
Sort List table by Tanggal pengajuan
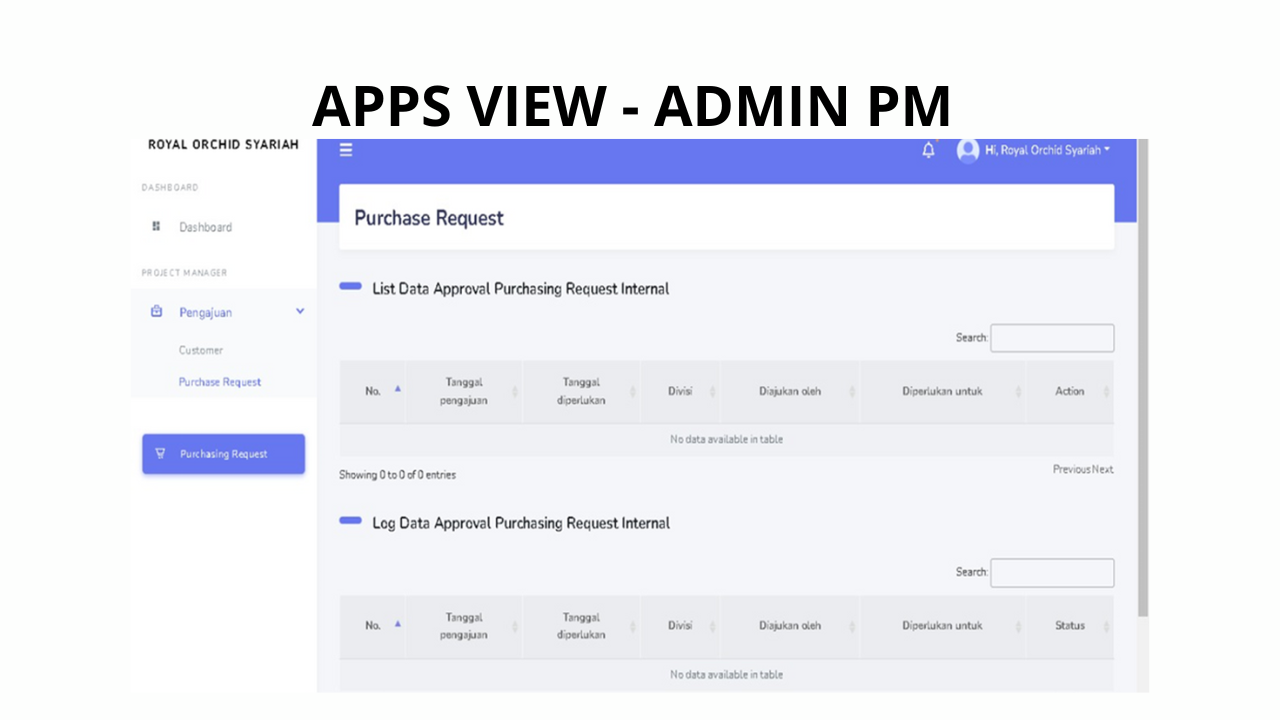click(x=464, y=391)
